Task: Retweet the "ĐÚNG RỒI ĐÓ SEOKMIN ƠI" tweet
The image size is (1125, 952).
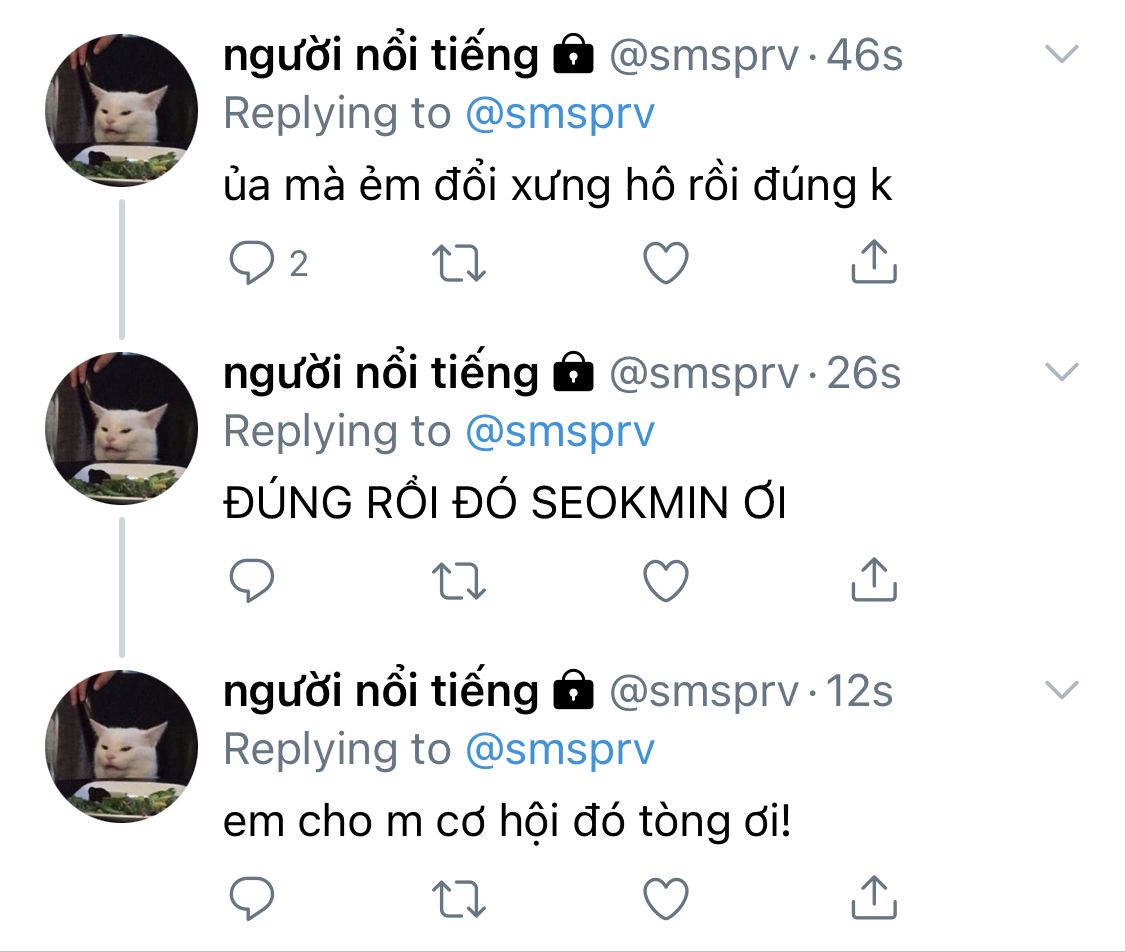Action: 458,581
